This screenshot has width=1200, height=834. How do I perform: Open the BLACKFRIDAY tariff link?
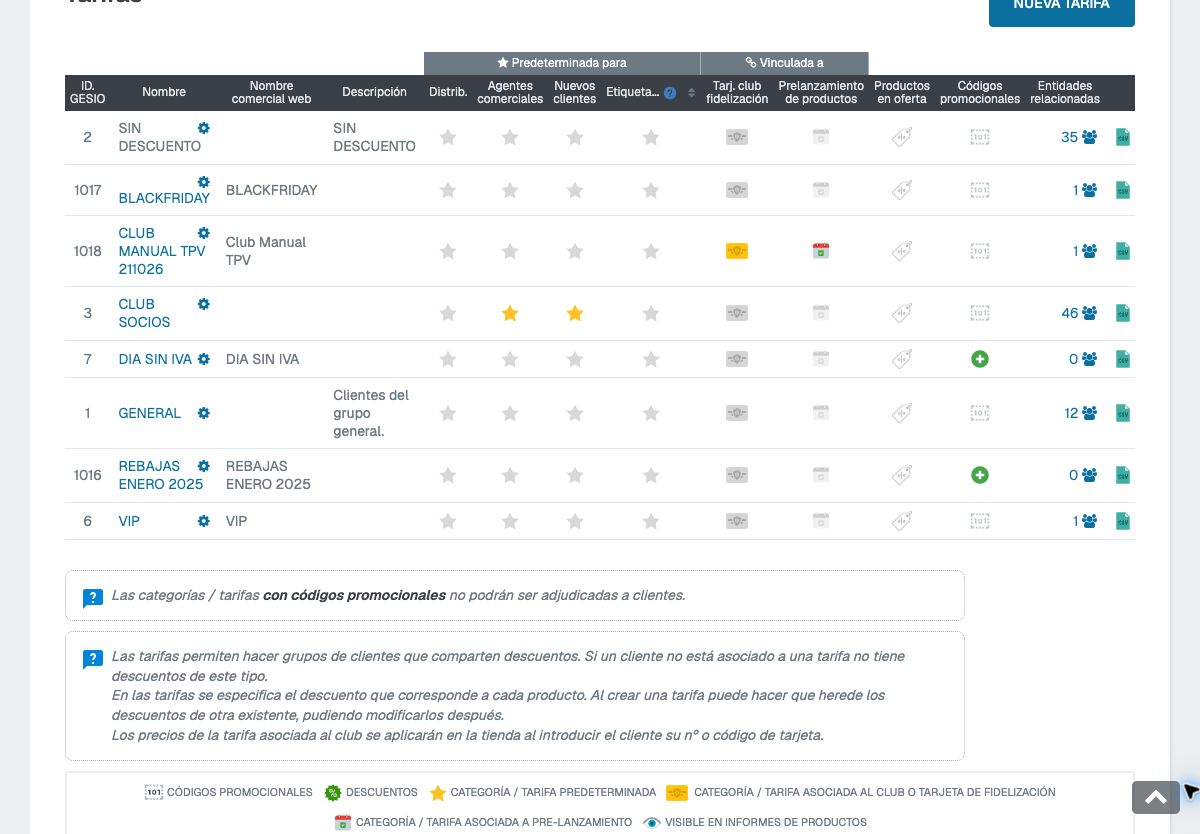(x=164, y=198)
